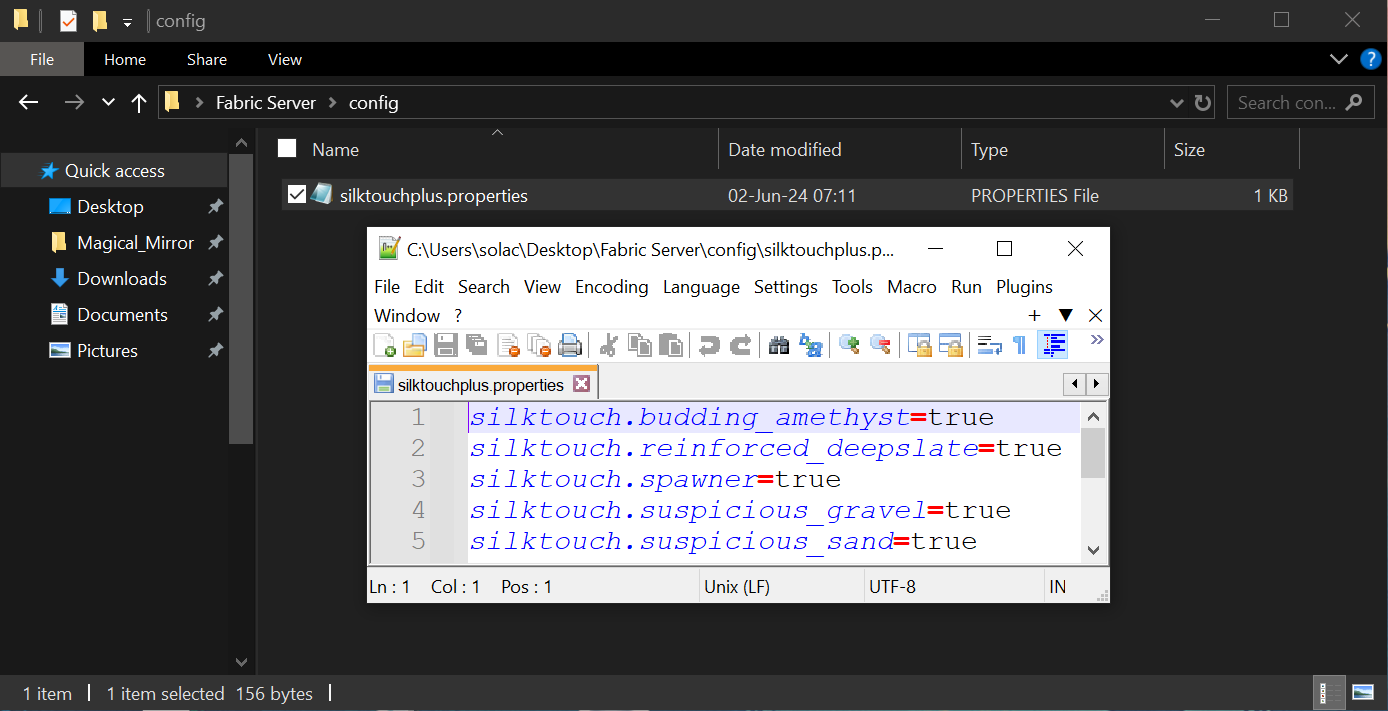Refresh the config folder view
The width and height of the screenshot is (1388, 711).
pyautogui.click(x=1203, y=102)
